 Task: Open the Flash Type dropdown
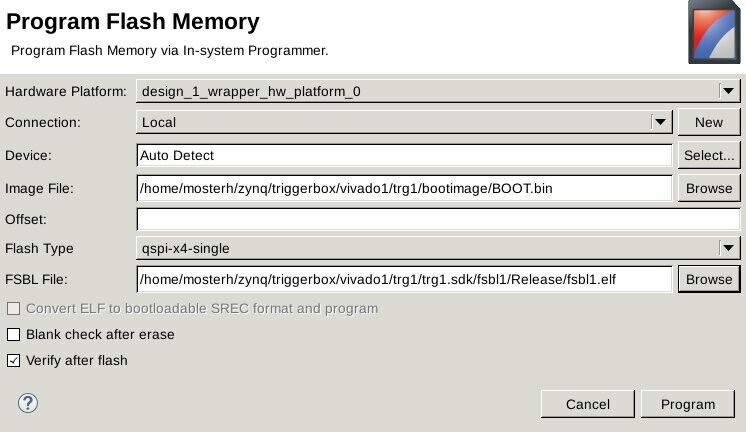click(x=438, y=248)
